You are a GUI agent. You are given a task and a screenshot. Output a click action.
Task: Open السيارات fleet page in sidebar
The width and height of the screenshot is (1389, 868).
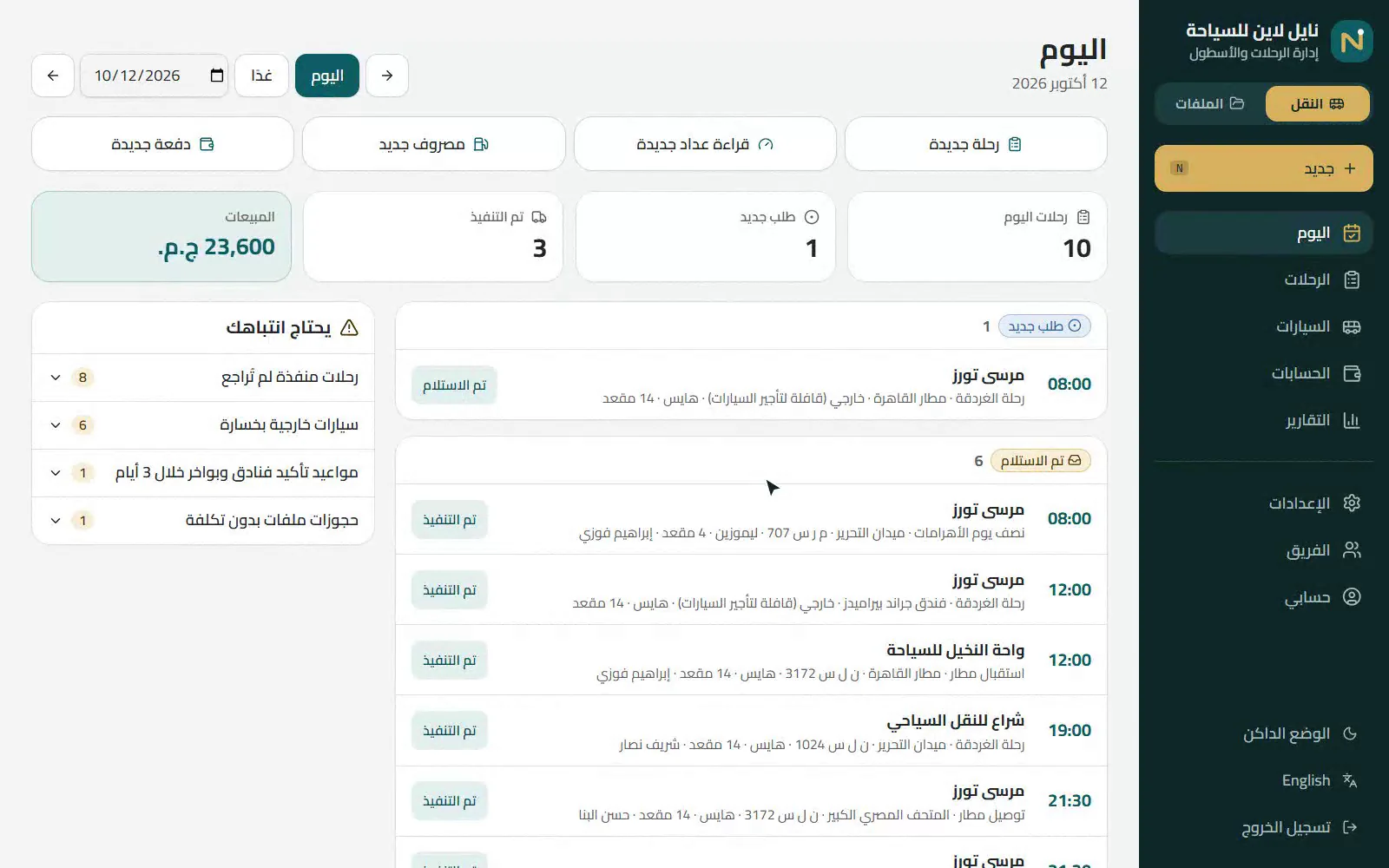1263,326
